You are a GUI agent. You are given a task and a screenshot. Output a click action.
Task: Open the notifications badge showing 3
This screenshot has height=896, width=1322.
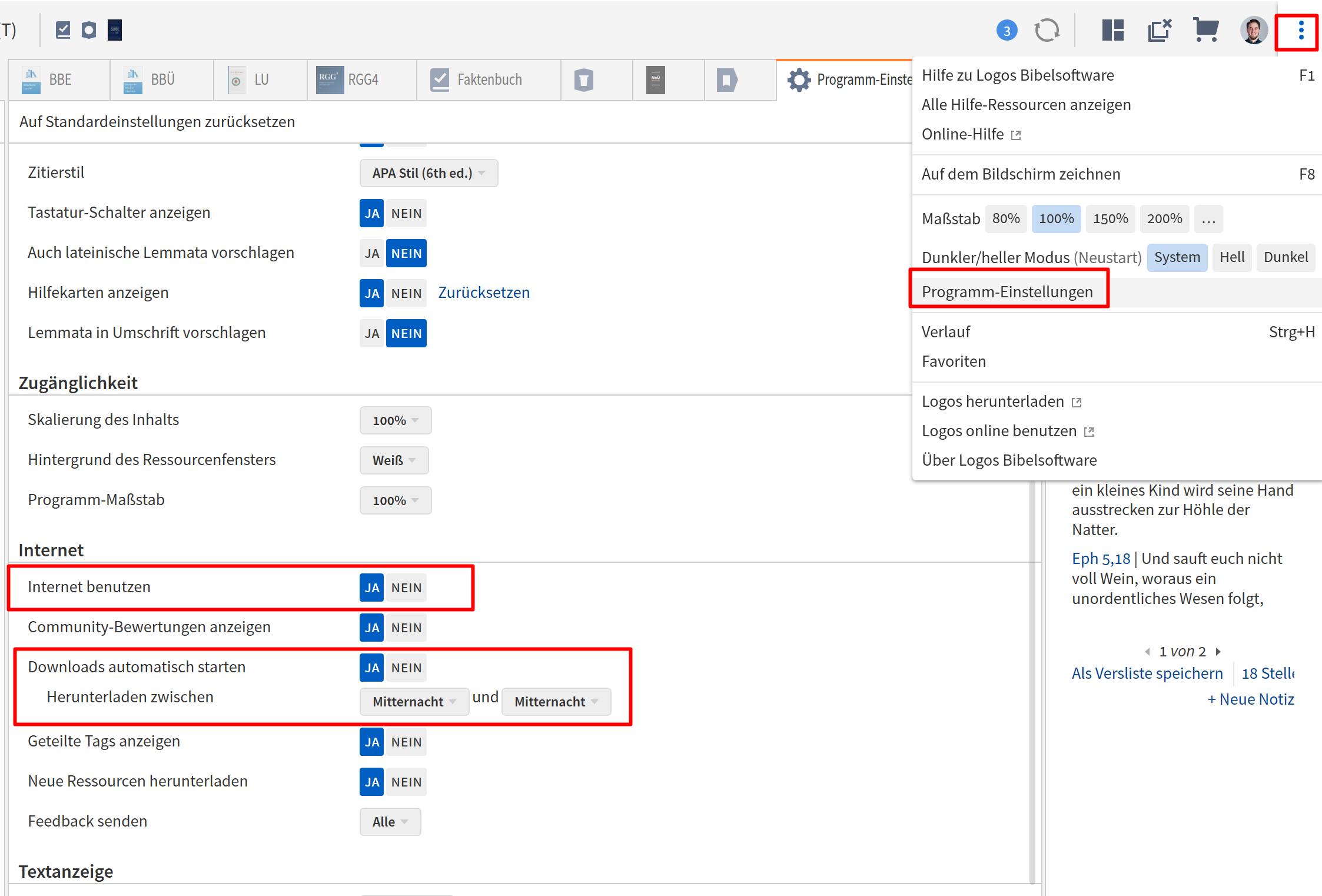(1007, 31)
